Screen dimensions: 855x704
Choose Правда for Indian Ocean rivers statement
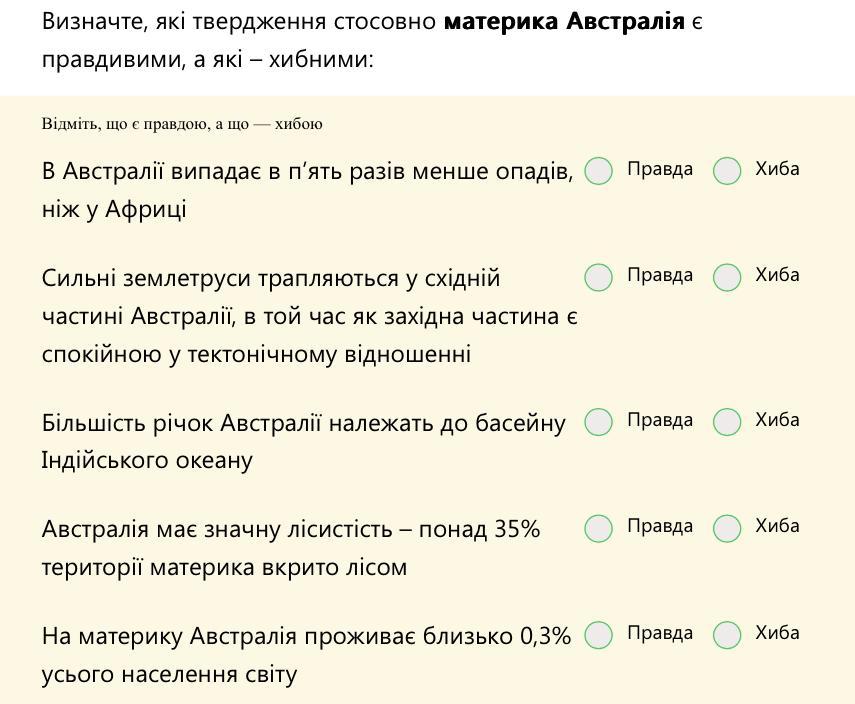click(x=598, y=422)
